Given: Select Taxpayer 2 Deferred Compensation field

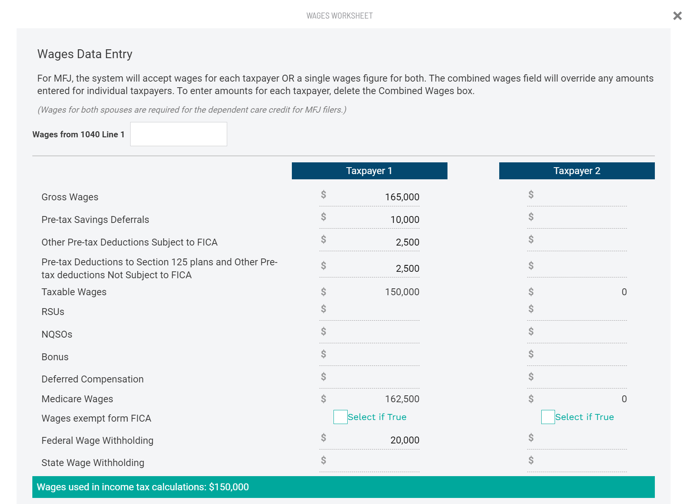Looking at the screenshot, I should click(x=577, y=379).
